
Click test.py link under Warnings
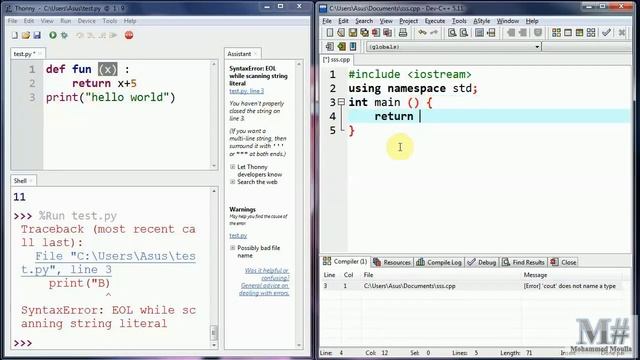point(238,236)
